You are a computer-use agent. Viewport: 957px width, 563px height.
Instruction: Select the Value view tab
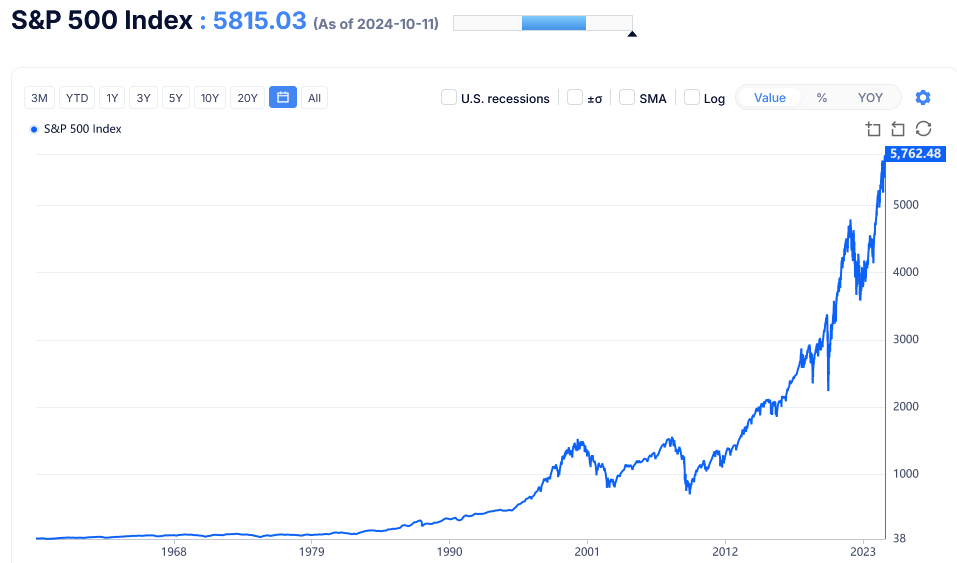click(x=770, y=98)
